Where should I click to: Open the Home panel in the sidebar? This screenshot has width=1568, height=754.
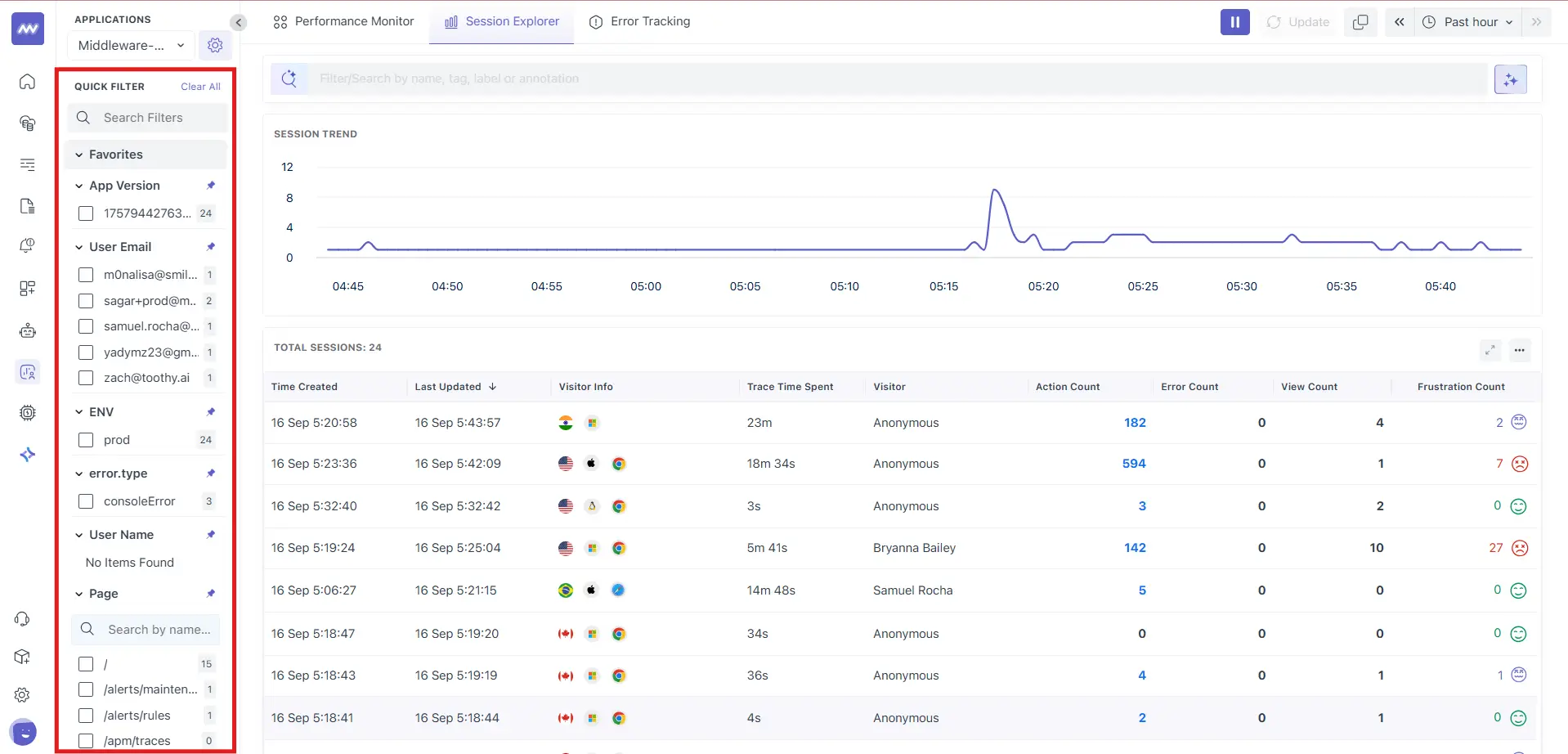tap(27, 82)
